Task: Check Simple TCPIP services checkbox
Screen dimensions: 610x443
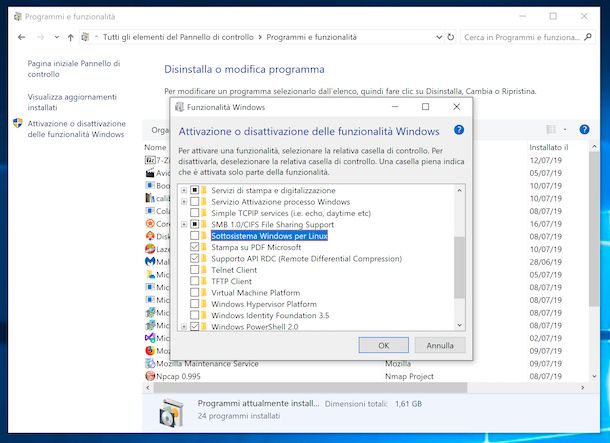Action: (194, 213)
